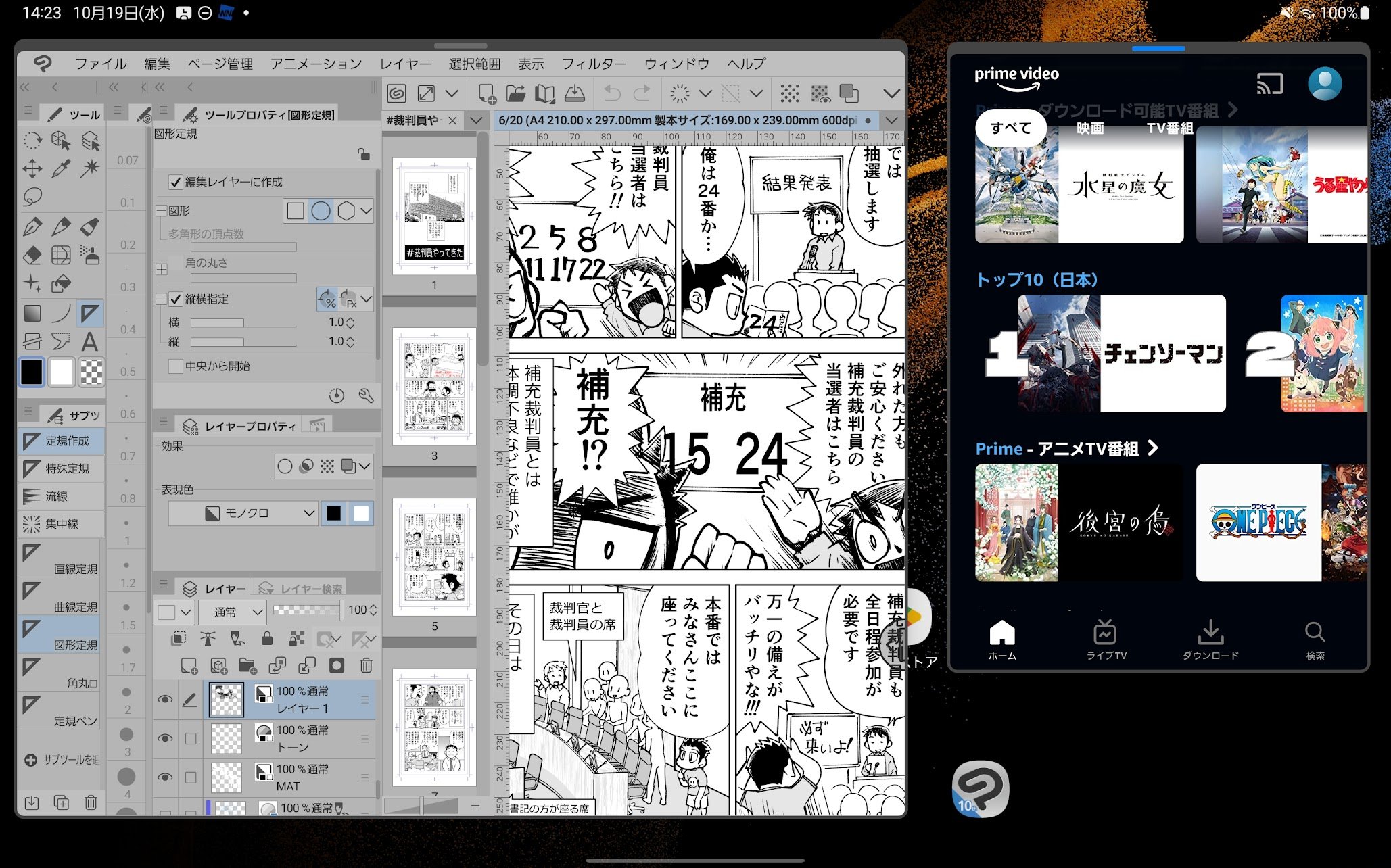The width and height of the screenshot is (1391, 868).
Task: Select the Text tool (A) in tool palette
Action: [x=89, y=342]
